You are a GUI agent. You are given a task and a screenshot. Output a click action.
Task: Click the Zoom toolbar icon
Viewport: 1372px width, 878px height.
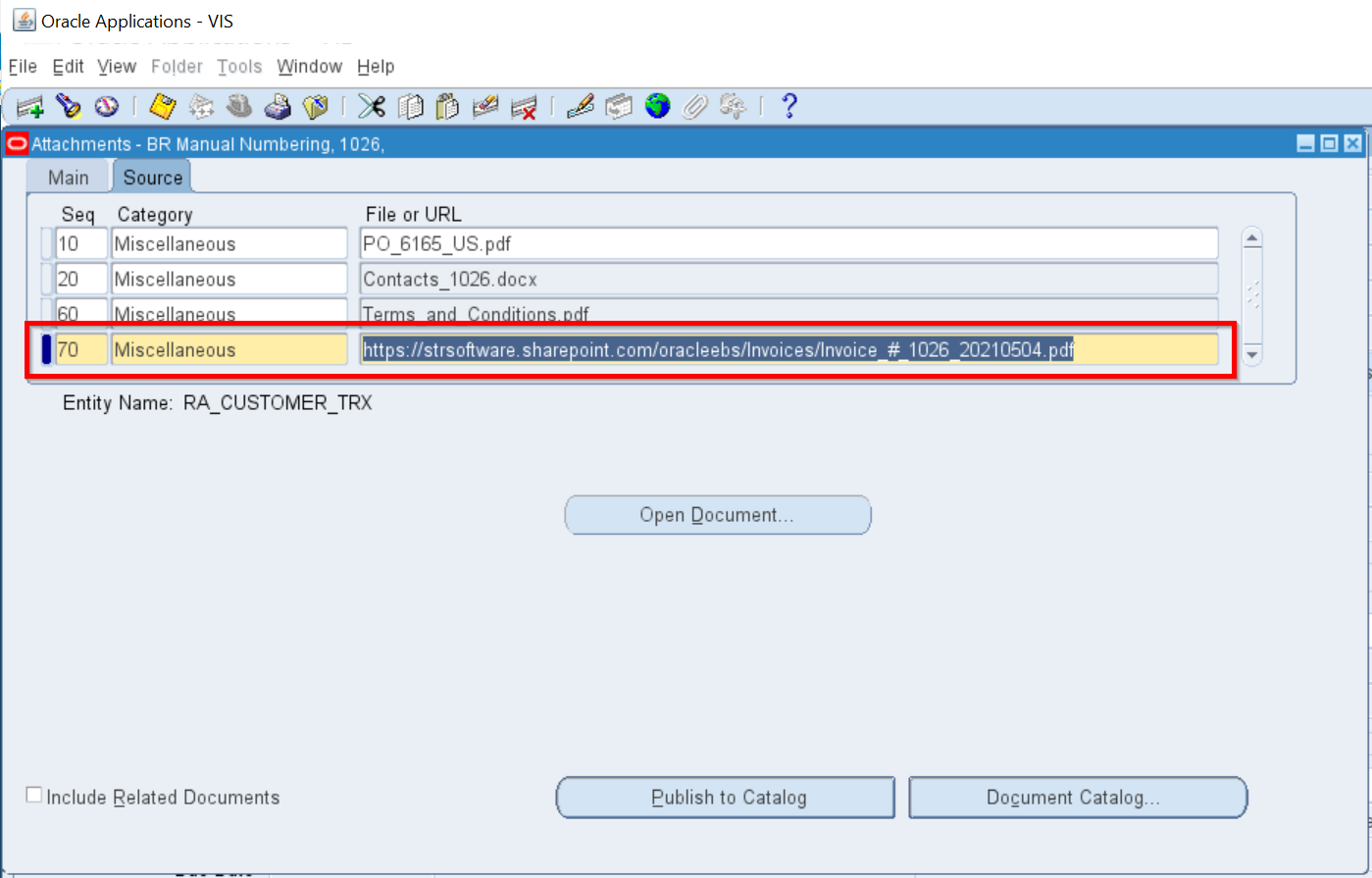point(619,106)
